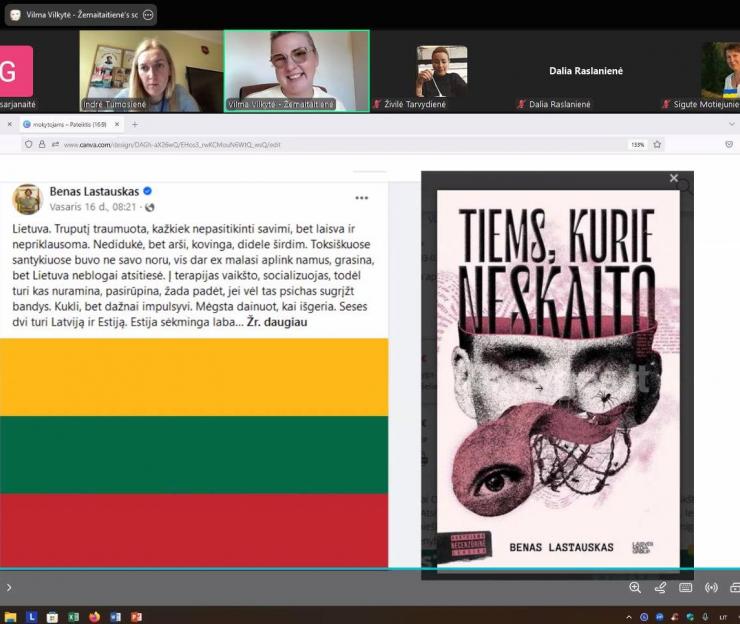The image size is (740, 624).
Task: Click the LT language indicator in system tray
Action: [x=723, y=617]
